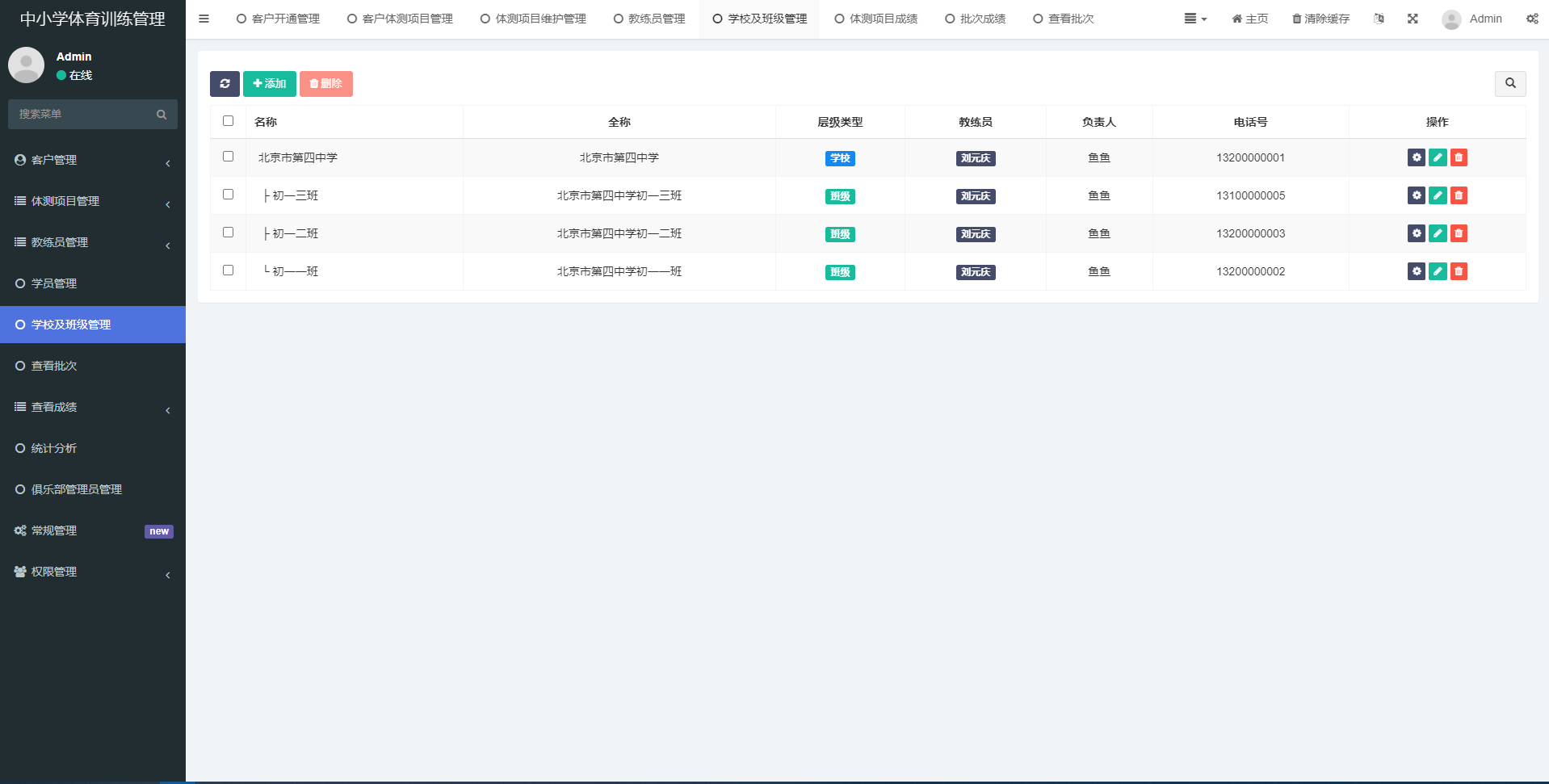Focus the 搜索菜单 search field

click(85, 115)
